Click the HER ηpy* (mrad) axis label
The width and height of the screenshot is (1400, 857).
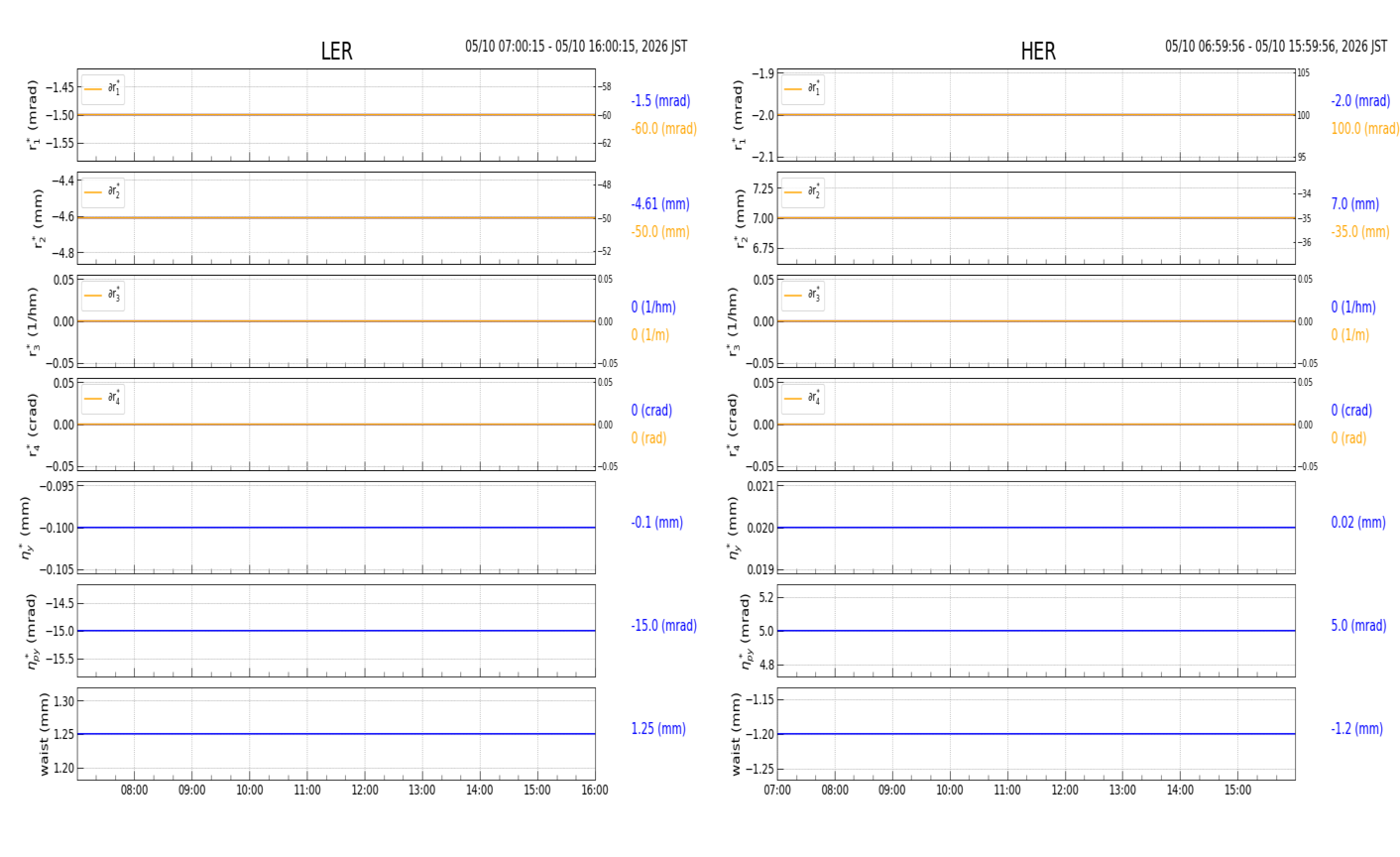[x=746, y=631]
